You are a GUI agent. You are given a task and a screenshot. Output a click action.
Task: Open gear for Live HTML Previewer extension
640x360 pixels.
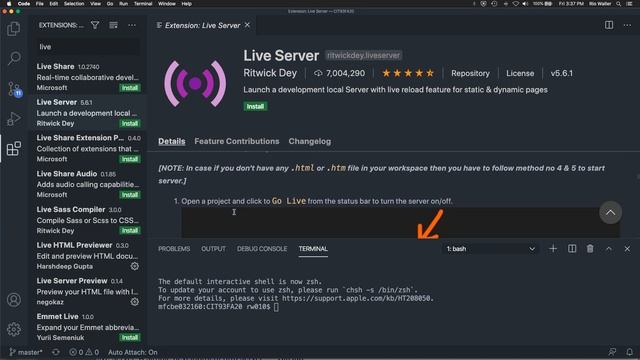coord(134,266)
